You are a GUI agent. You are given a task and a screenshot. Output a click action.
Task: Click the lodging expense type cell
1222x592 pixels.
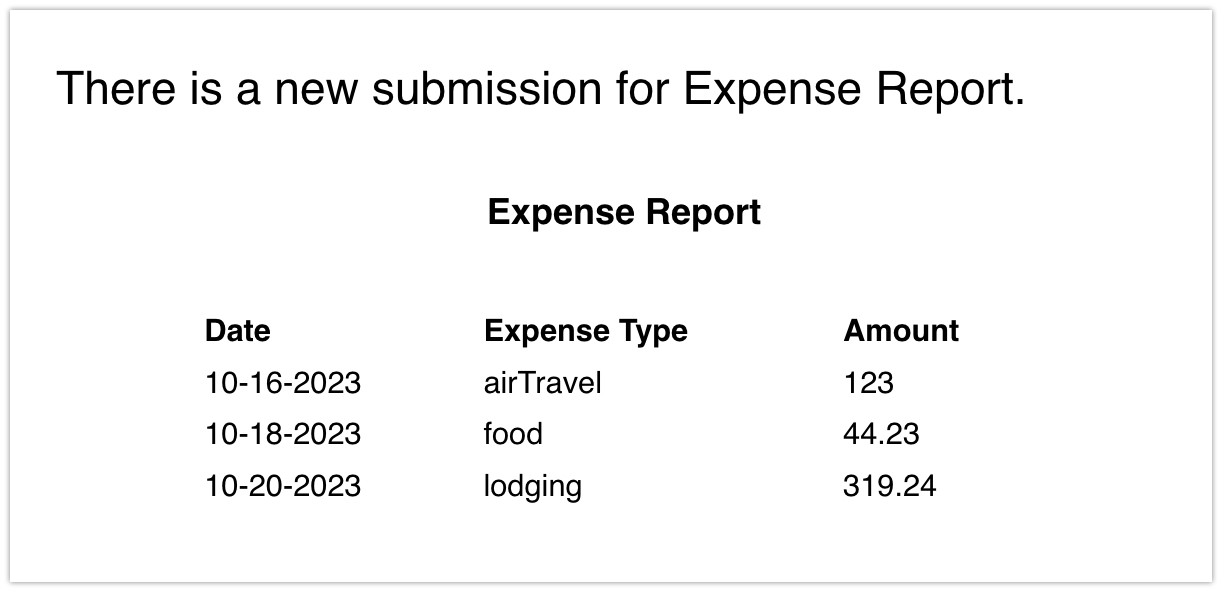(x=532, y=487)
